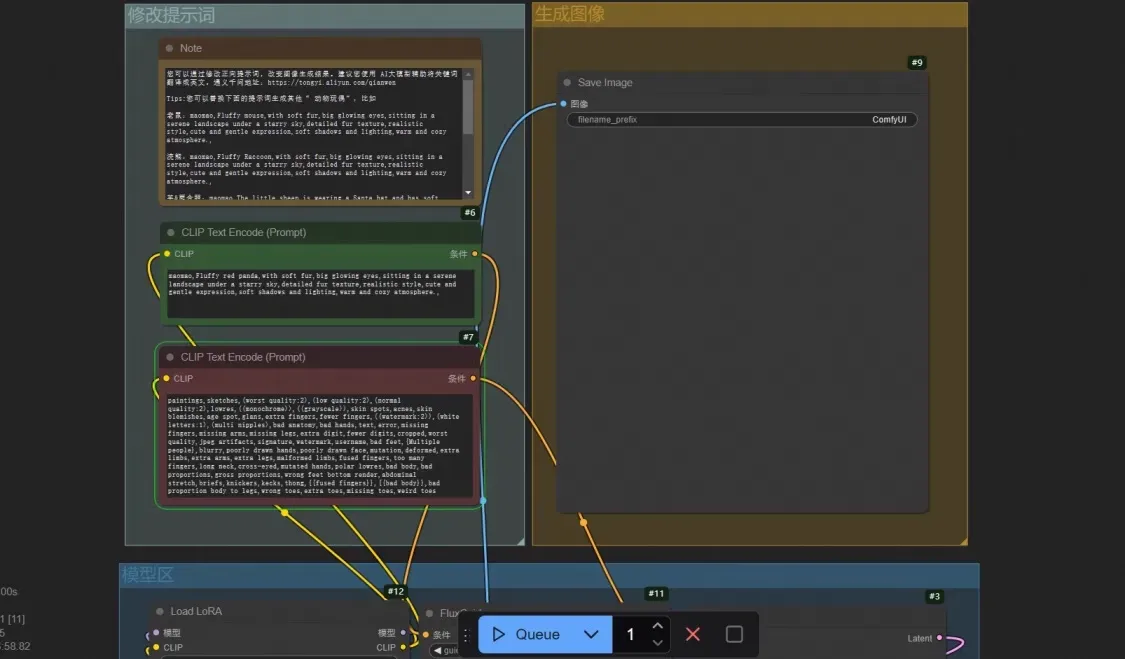Click into the positive prompt text box
The height and width of the screenshot is (659, 1125).
click(x=321, y=293)
